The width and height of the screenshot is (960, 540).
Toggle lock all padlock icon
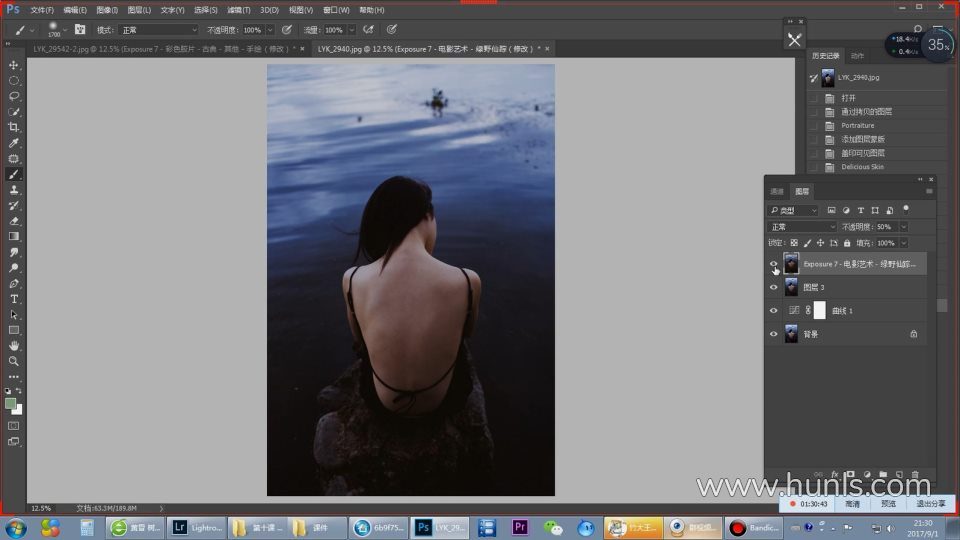coord(847,243)
